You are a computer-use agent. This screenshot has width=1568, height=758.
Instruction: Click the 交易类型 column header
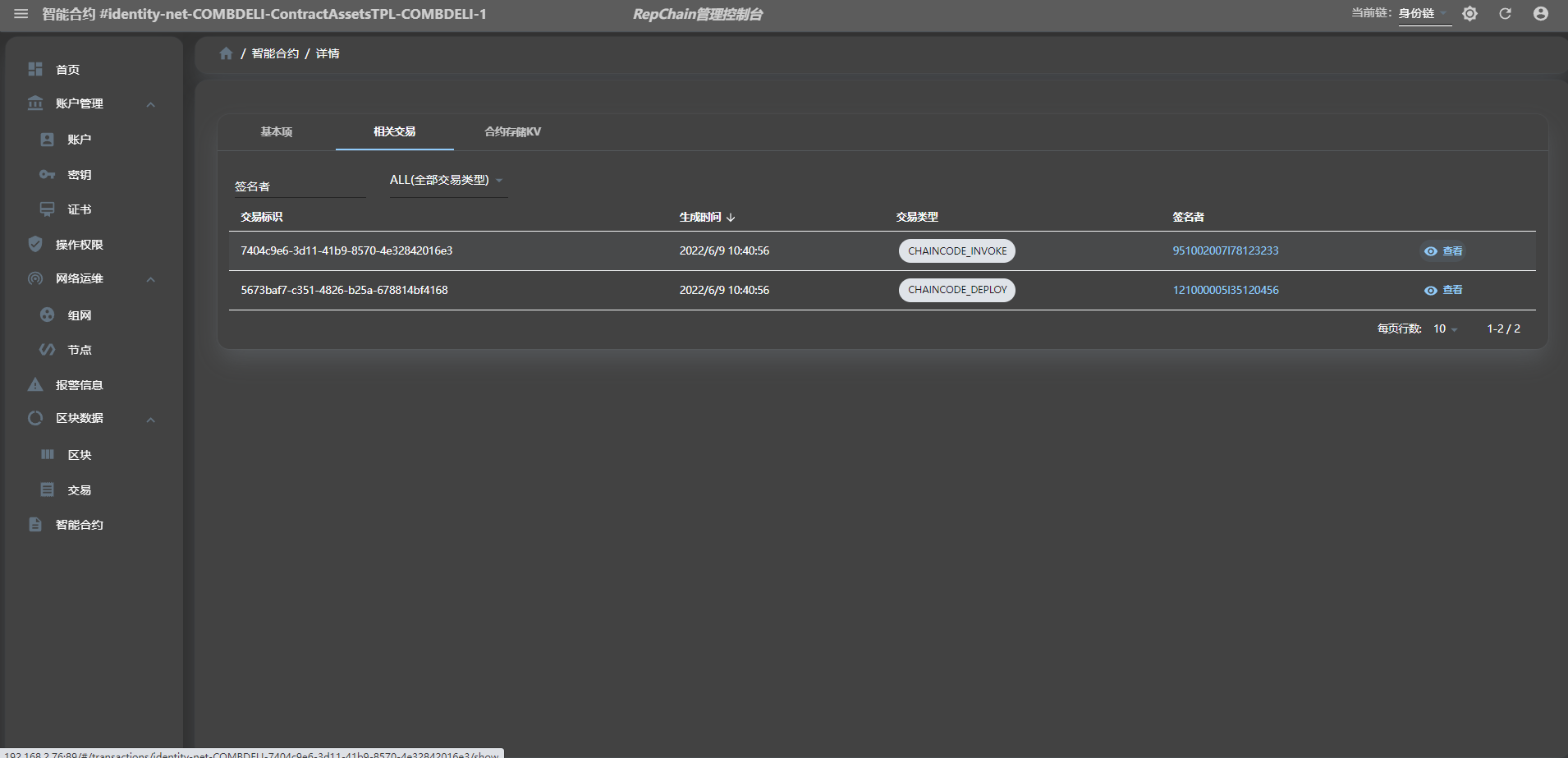(917, 217)
